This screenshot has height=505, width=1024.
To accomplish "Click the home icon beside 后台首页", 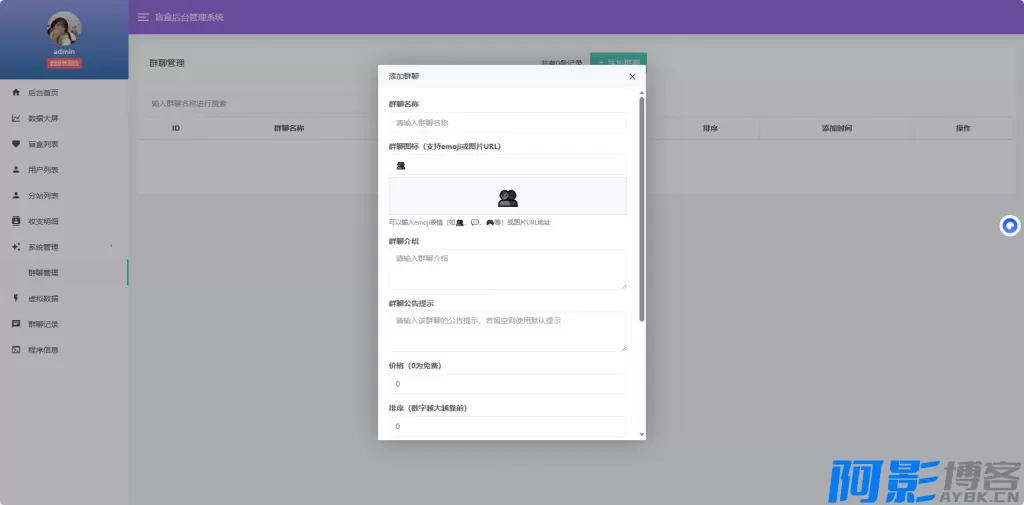I will click(16, 92).
